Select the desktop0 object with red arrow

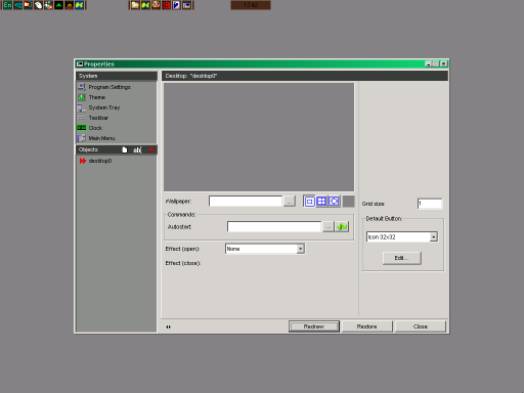tap(96, 161)
